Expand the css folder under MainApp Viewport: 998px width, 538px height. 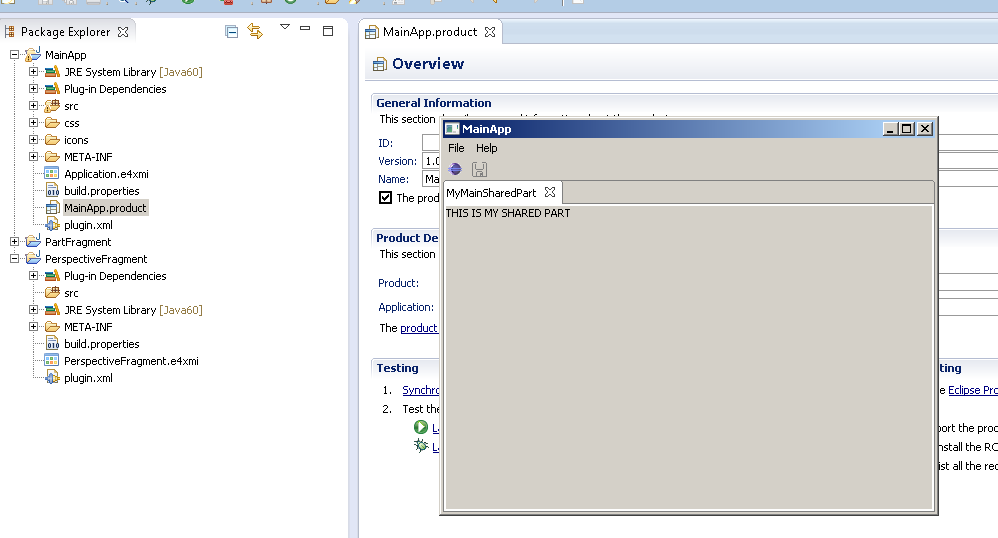pos(34,123)
